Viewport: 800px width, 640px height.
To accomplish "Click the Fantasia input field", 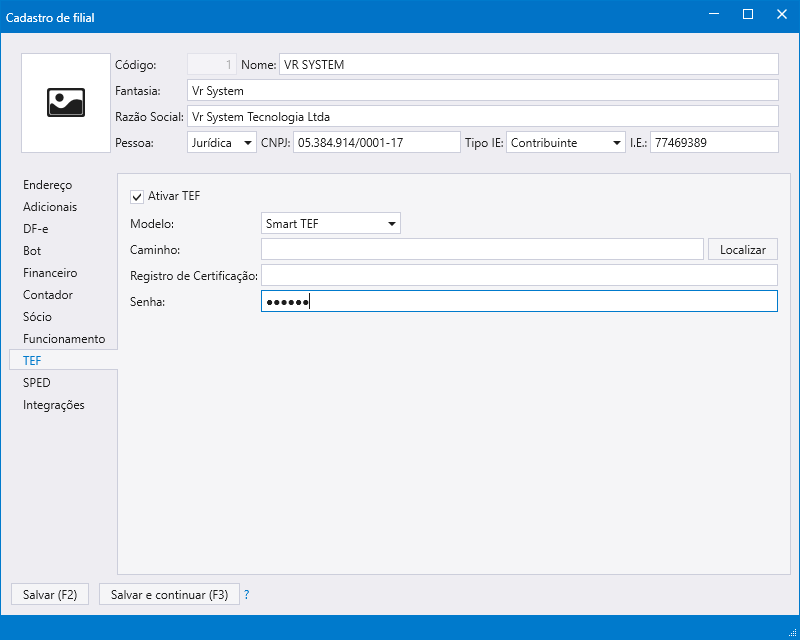I will tap(483, 90).
